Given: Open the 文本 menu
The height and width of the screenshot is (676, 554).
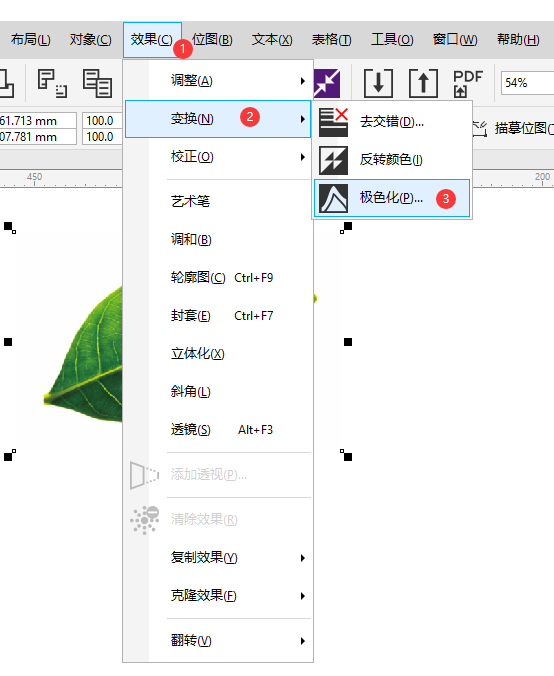Looking at the screenshot, I should click(272, 40).
